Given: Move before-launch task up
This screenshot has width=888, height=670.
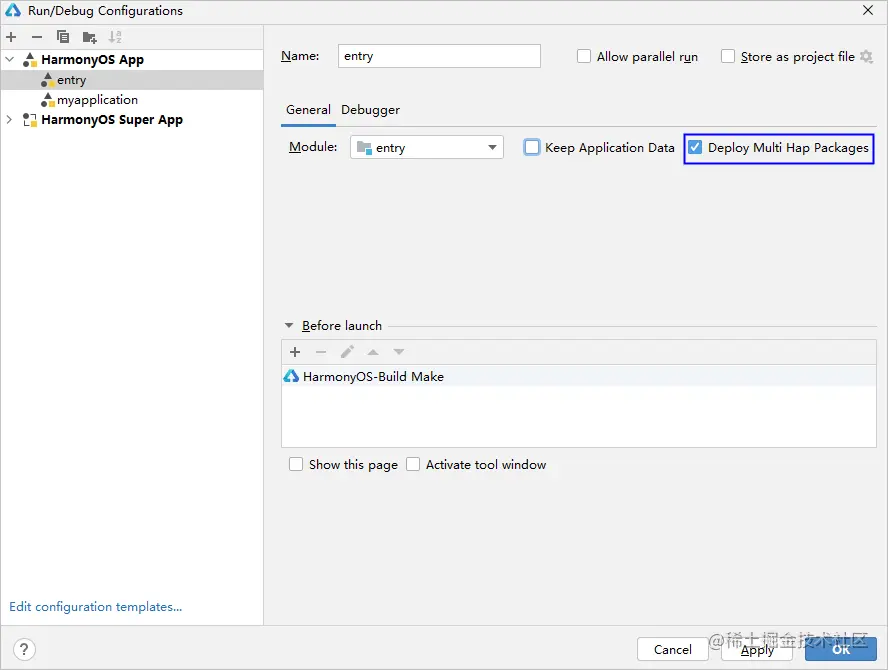Looking at the screenshot, I should [373, 352].
